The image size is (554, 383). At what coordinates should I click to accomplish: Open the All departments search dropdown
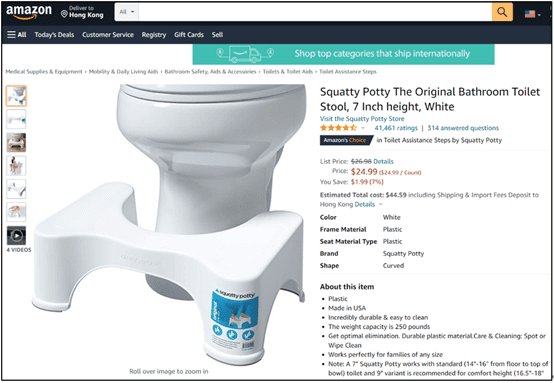(126, 12)
